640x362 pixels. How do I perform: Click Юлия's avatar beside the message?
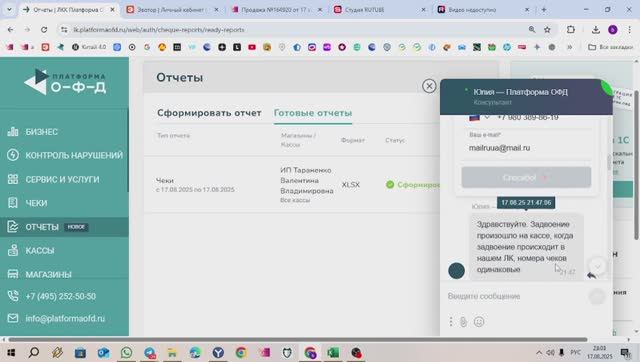click(x=456, y=271)
